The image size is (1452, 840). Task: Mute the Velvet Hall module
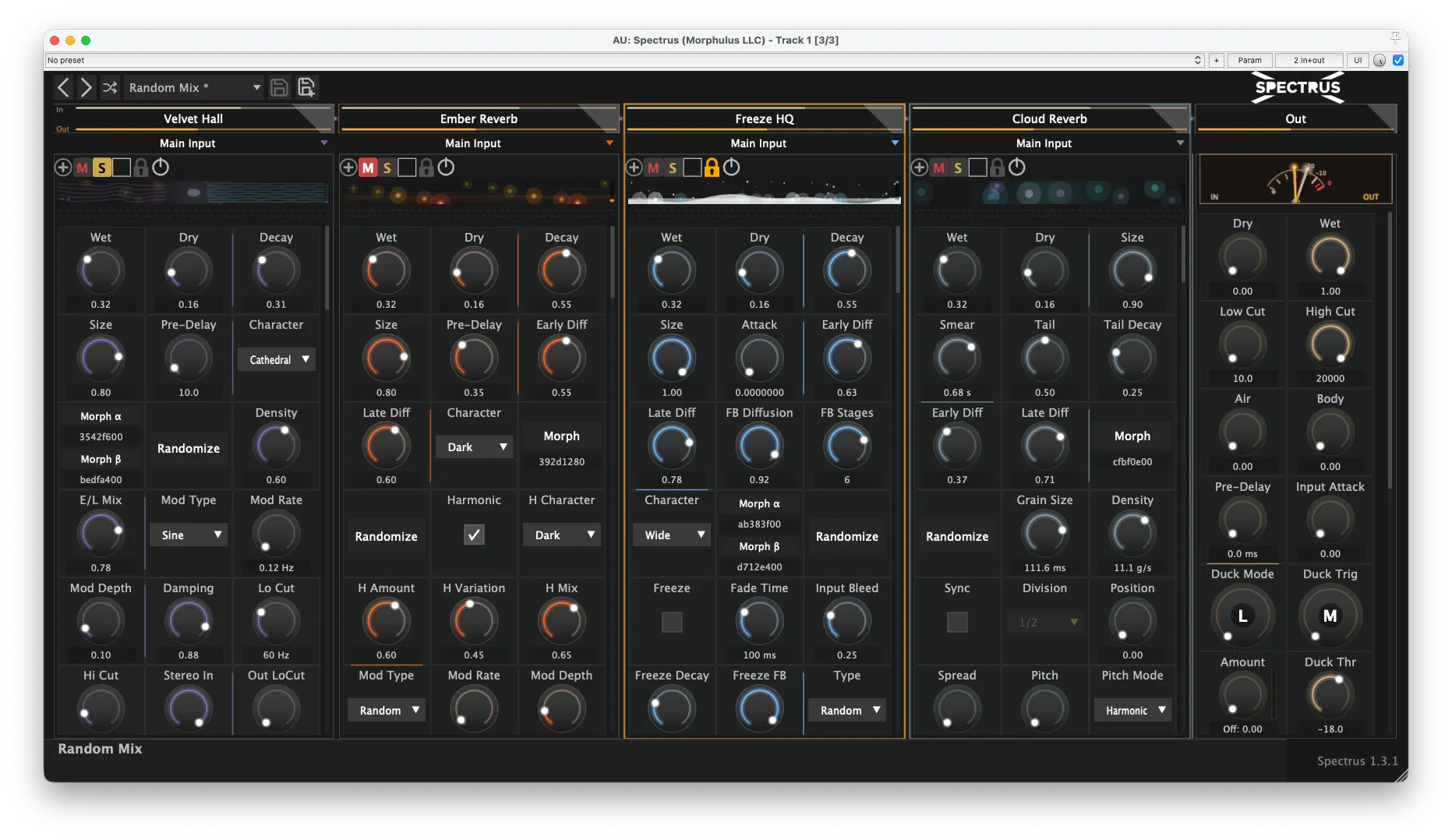point(83,167)
